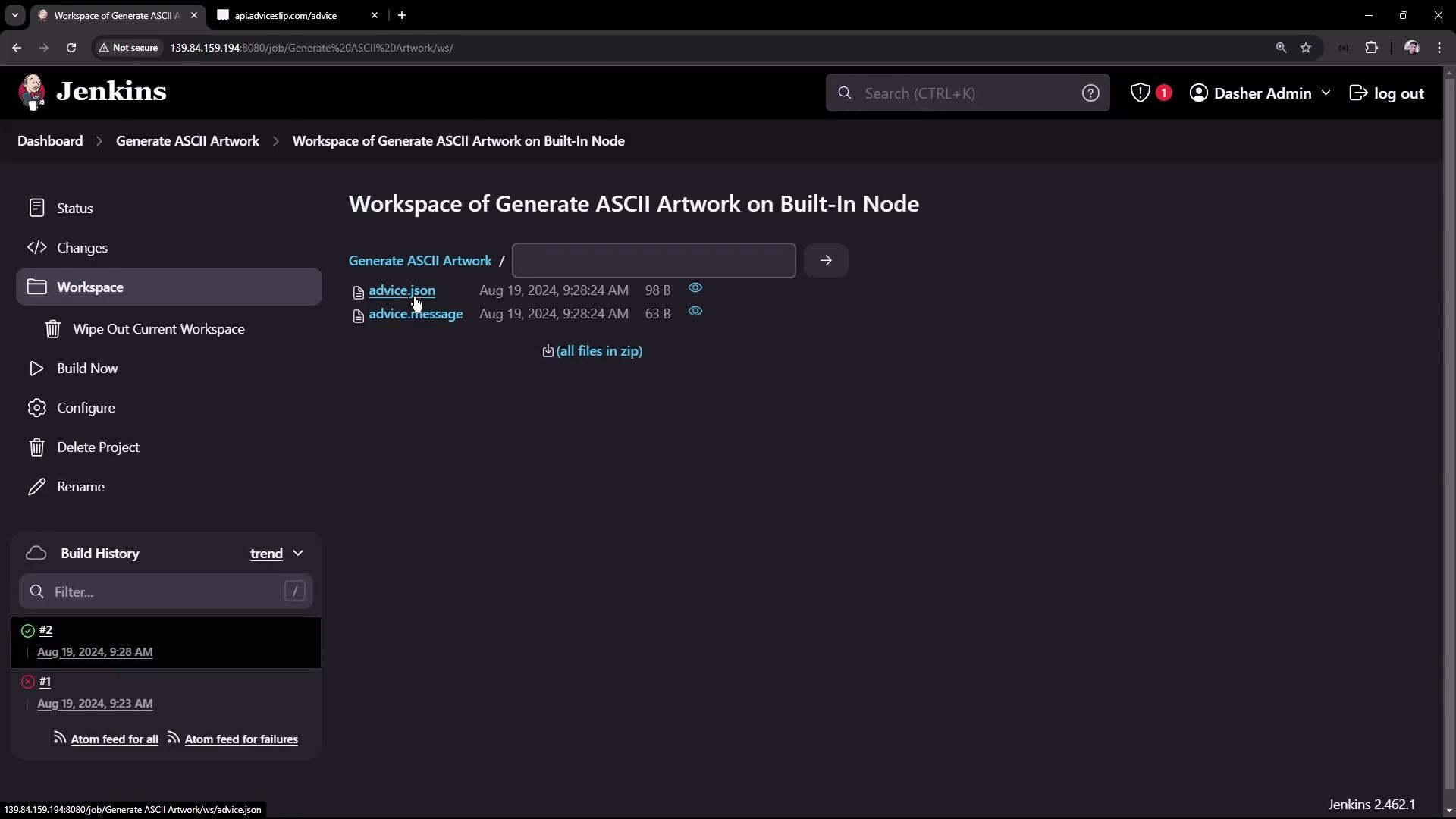Open the Changes sidebar item

point(82,248)
